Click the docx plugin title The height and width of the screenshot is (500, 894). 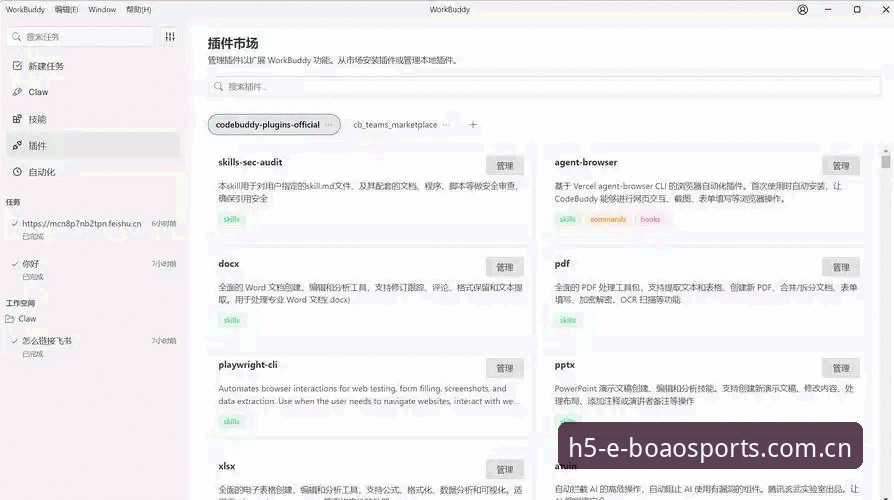click(x=229, y=263)
